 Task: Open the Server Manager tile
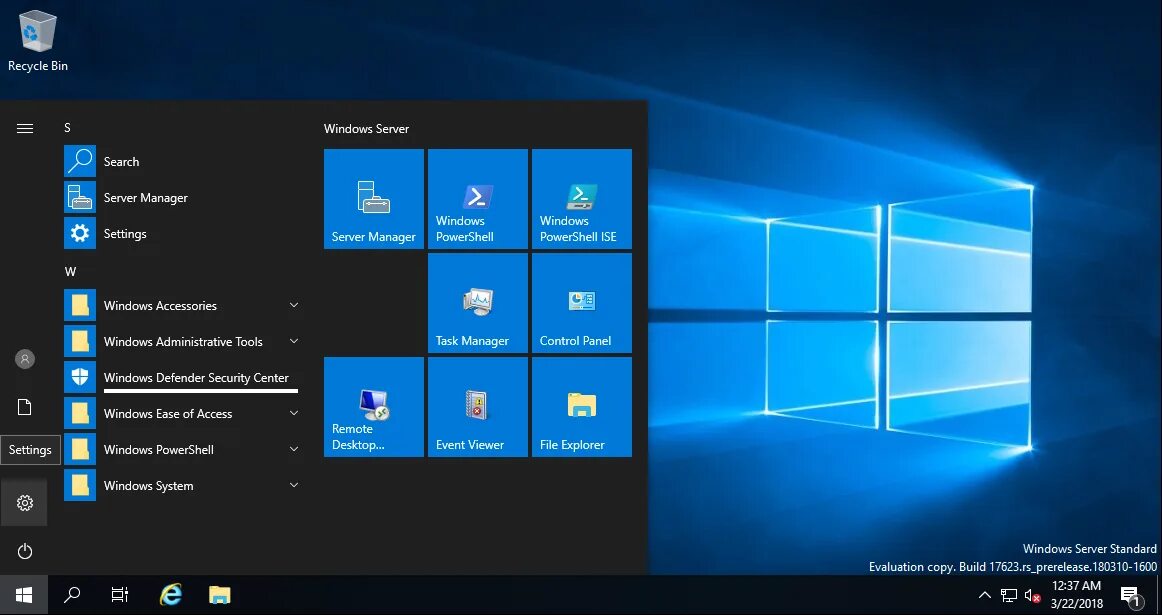373,198
